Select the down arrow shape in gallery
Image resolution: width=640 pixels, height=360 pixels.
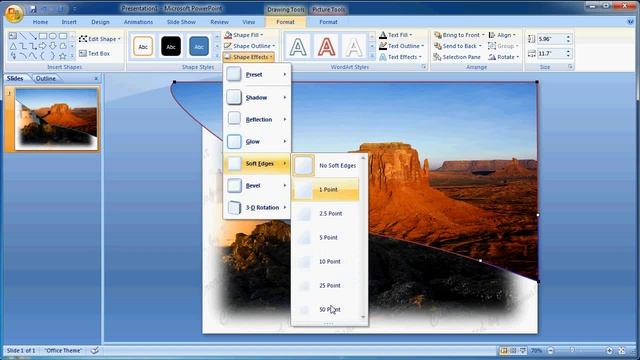(53, 46)
